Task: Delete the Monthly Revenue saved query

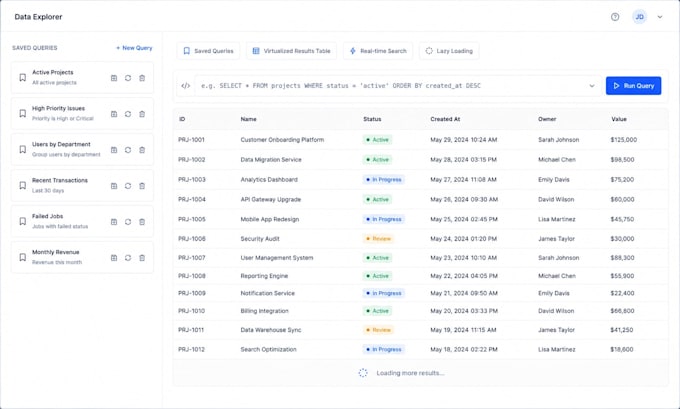Action: click(142, 258)
